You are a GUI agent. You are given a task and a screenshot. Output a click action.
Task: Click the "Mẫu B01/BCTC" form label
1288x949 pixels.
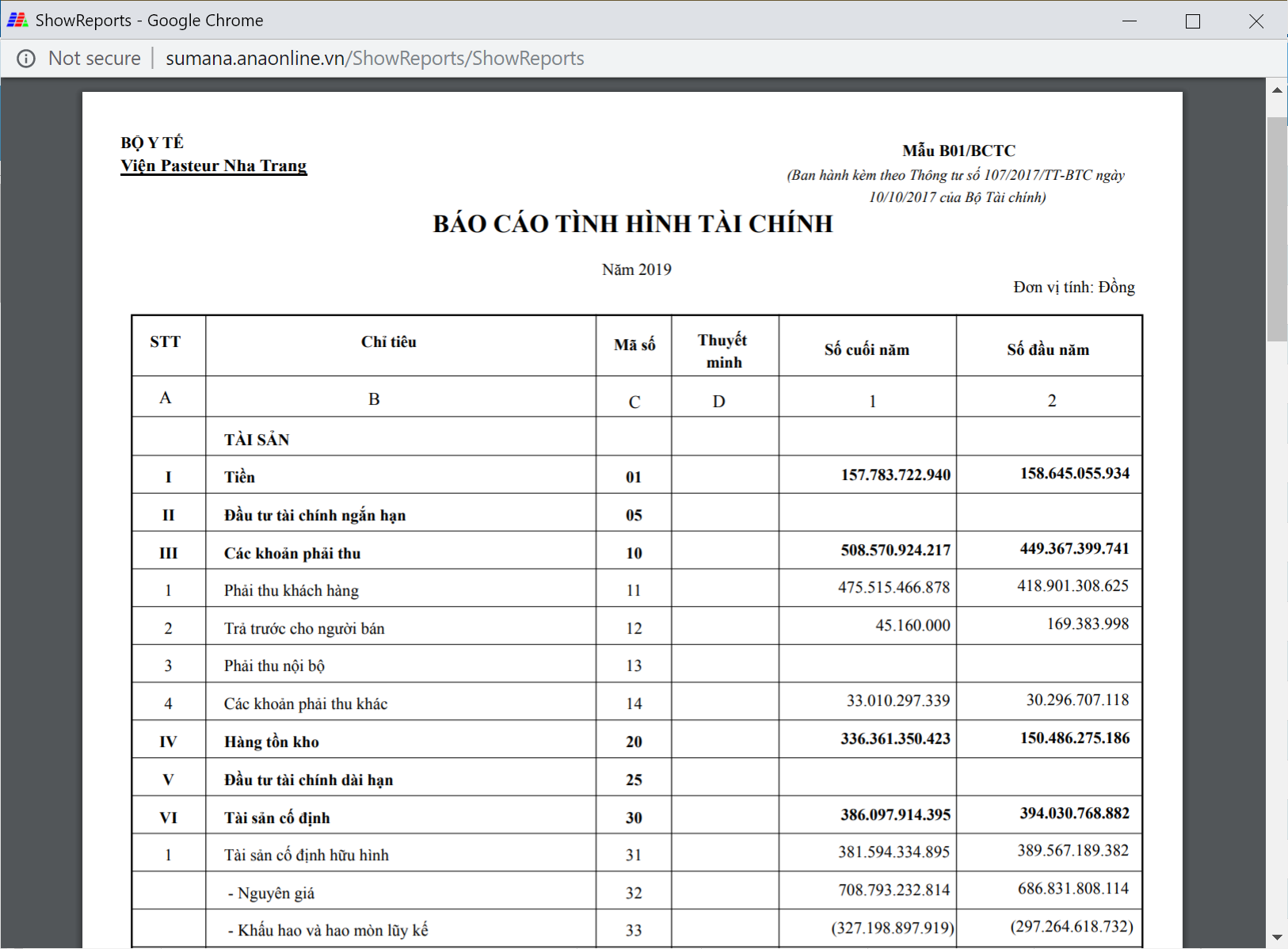pyautogui.click(x=958, y=151)
